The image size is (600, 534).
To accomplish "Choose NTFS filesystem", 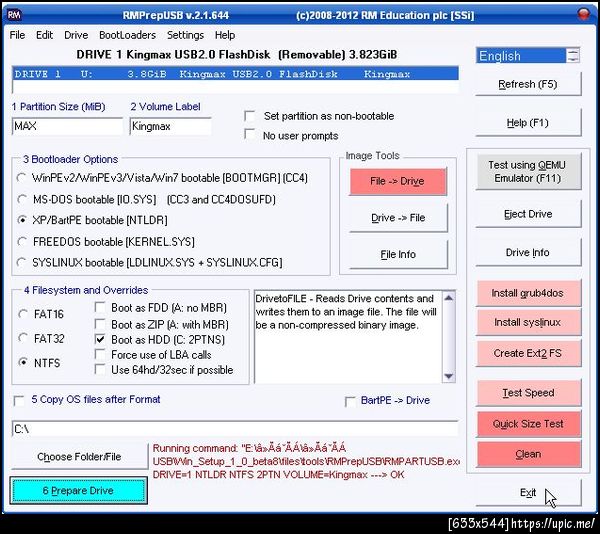I will pos(23,363).
